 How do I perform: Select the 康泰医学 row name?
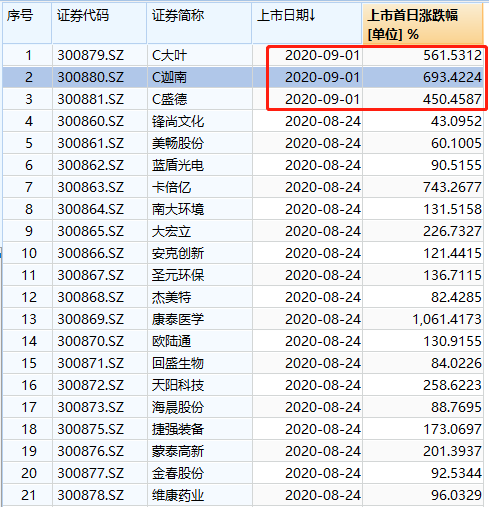pos(178,319)
